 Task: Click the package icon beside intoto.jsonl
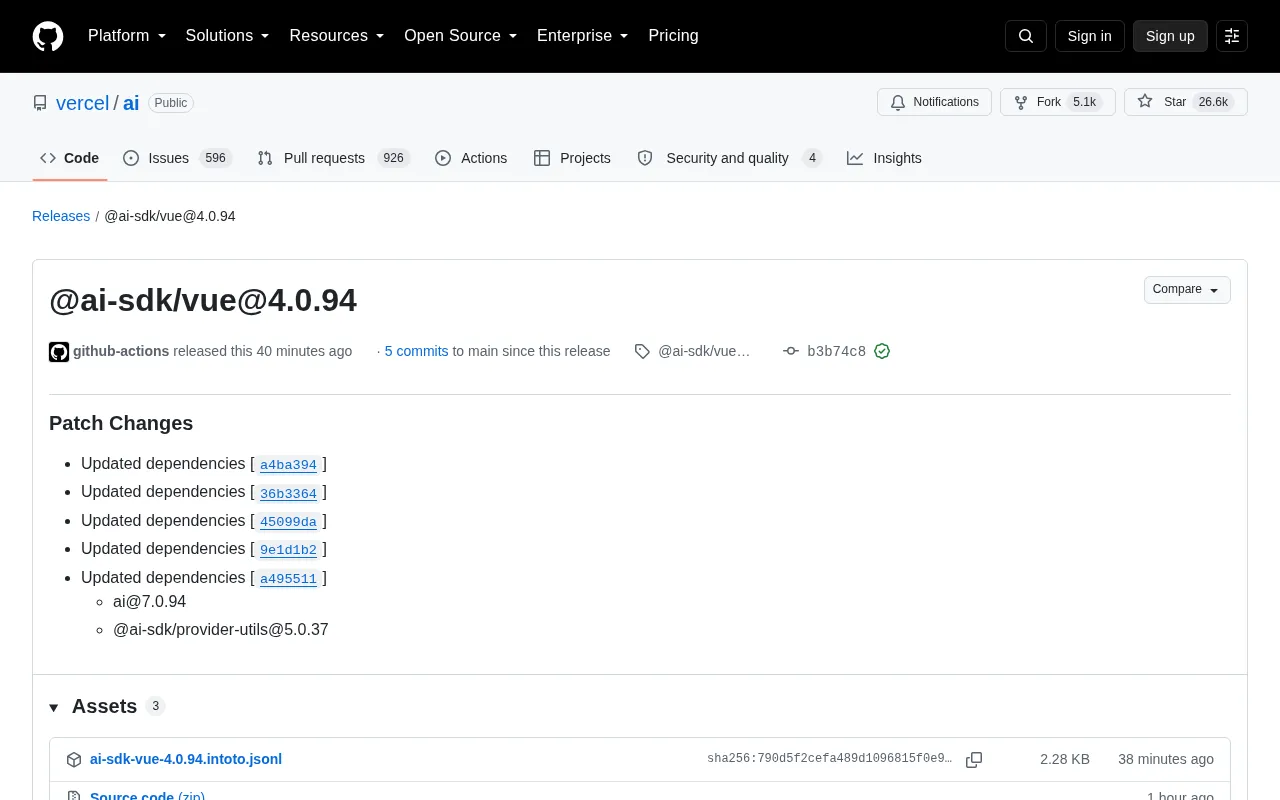click(x=74, y=760)
